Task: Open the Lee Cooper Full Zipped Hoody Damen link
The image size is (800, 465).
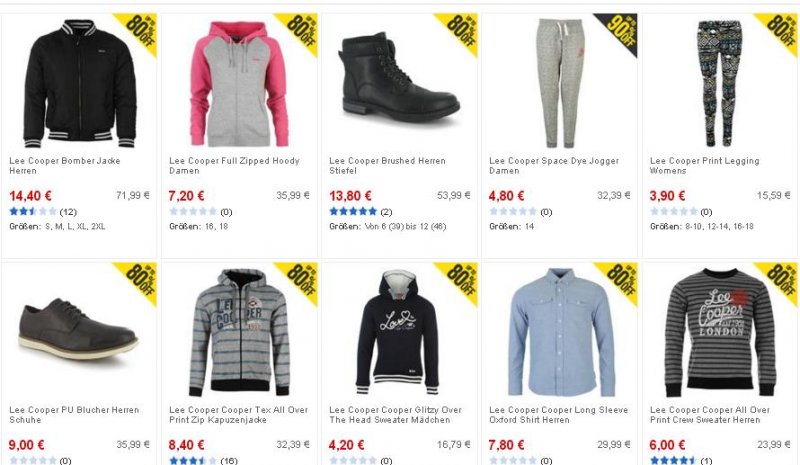Action: click(x=234, y=165)
